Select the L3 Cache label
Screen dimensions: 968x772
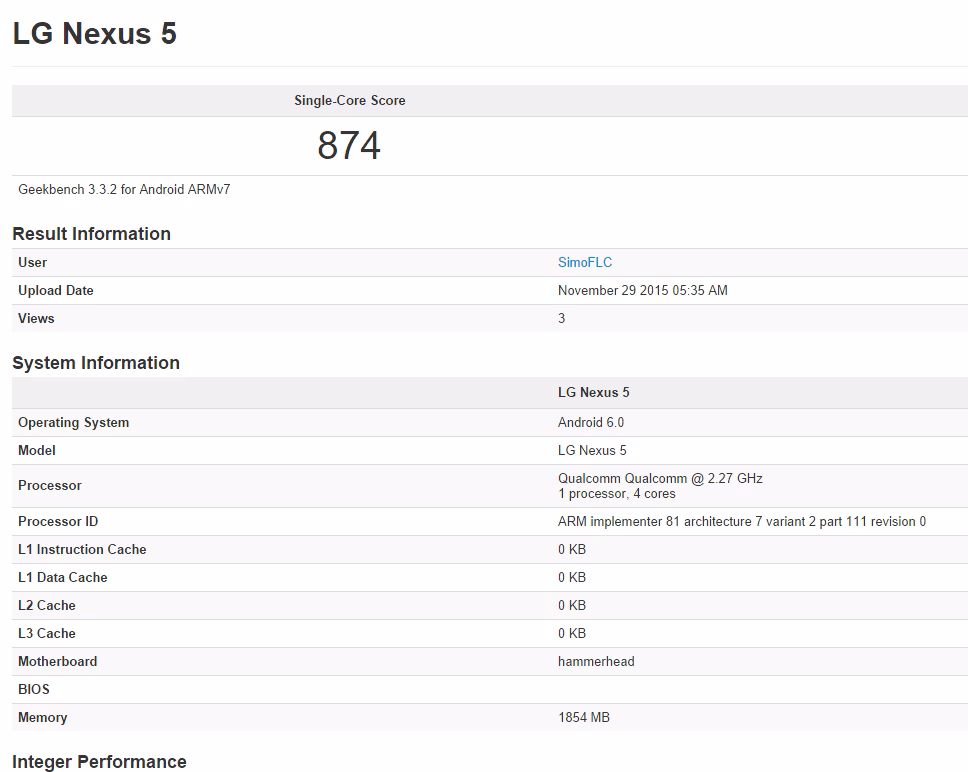[x=46, y=633]
